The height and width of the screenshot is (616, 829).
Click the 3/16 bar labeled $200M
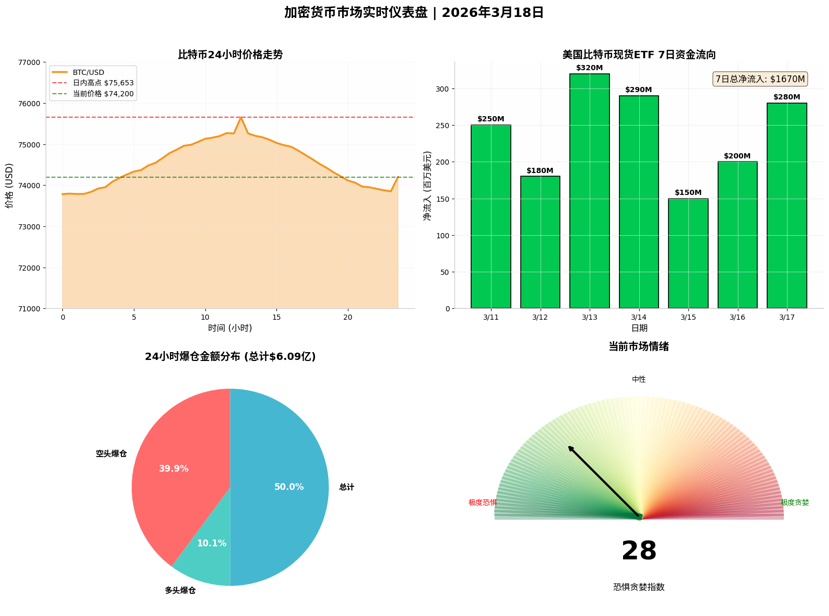click(x=737, y=234)
